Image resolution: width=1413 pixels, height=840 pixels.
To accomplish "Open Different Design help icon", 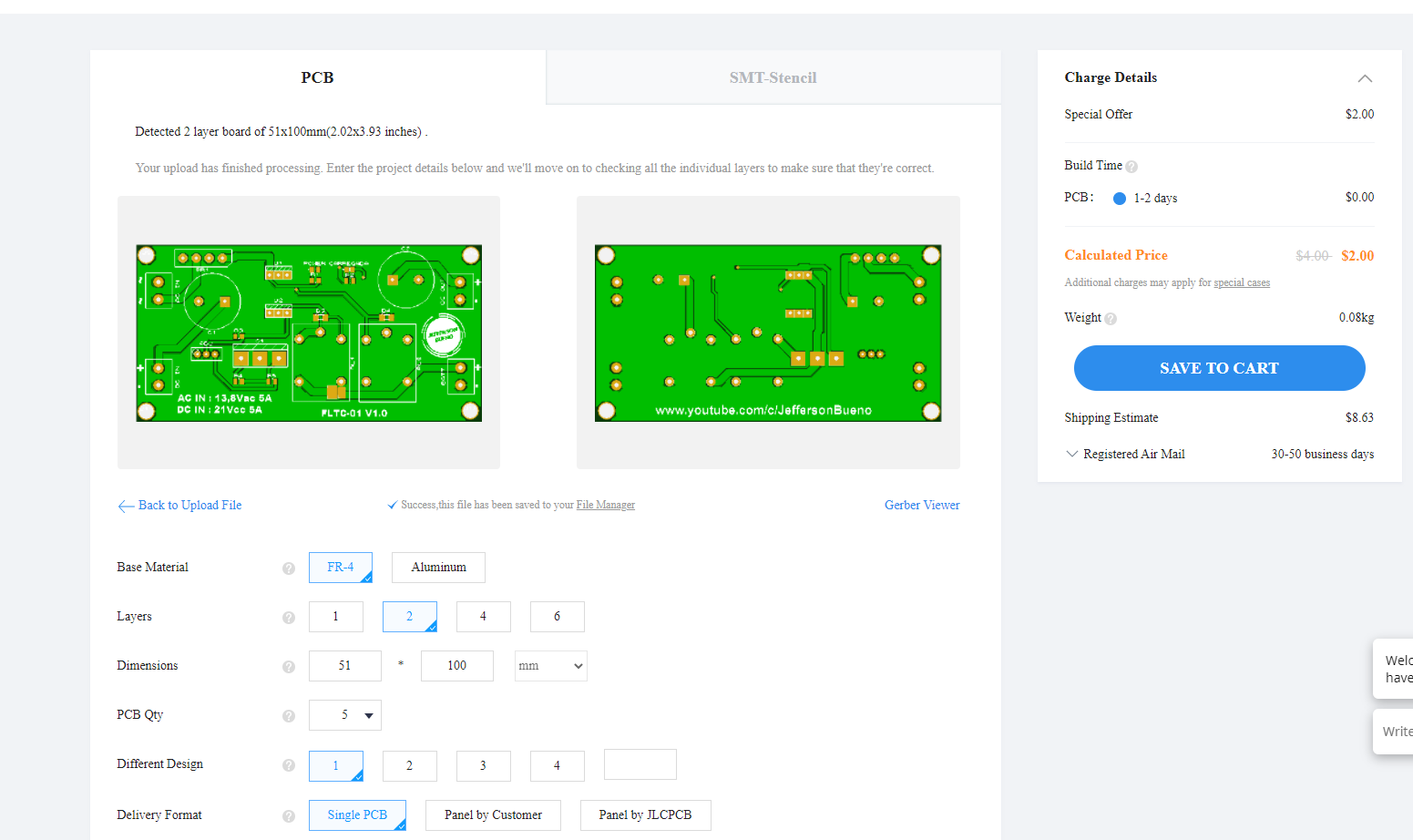I will (x=289, y=765).
